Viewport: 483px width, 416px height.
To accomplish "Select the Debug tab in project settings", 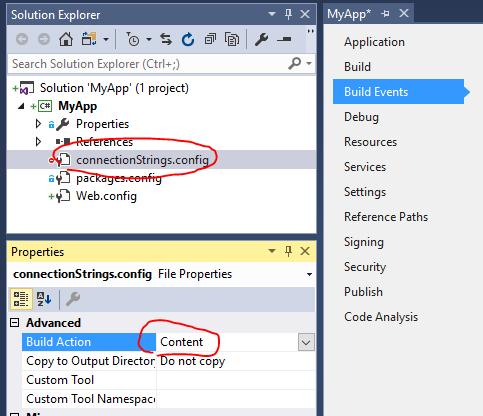I will (361, 117).
